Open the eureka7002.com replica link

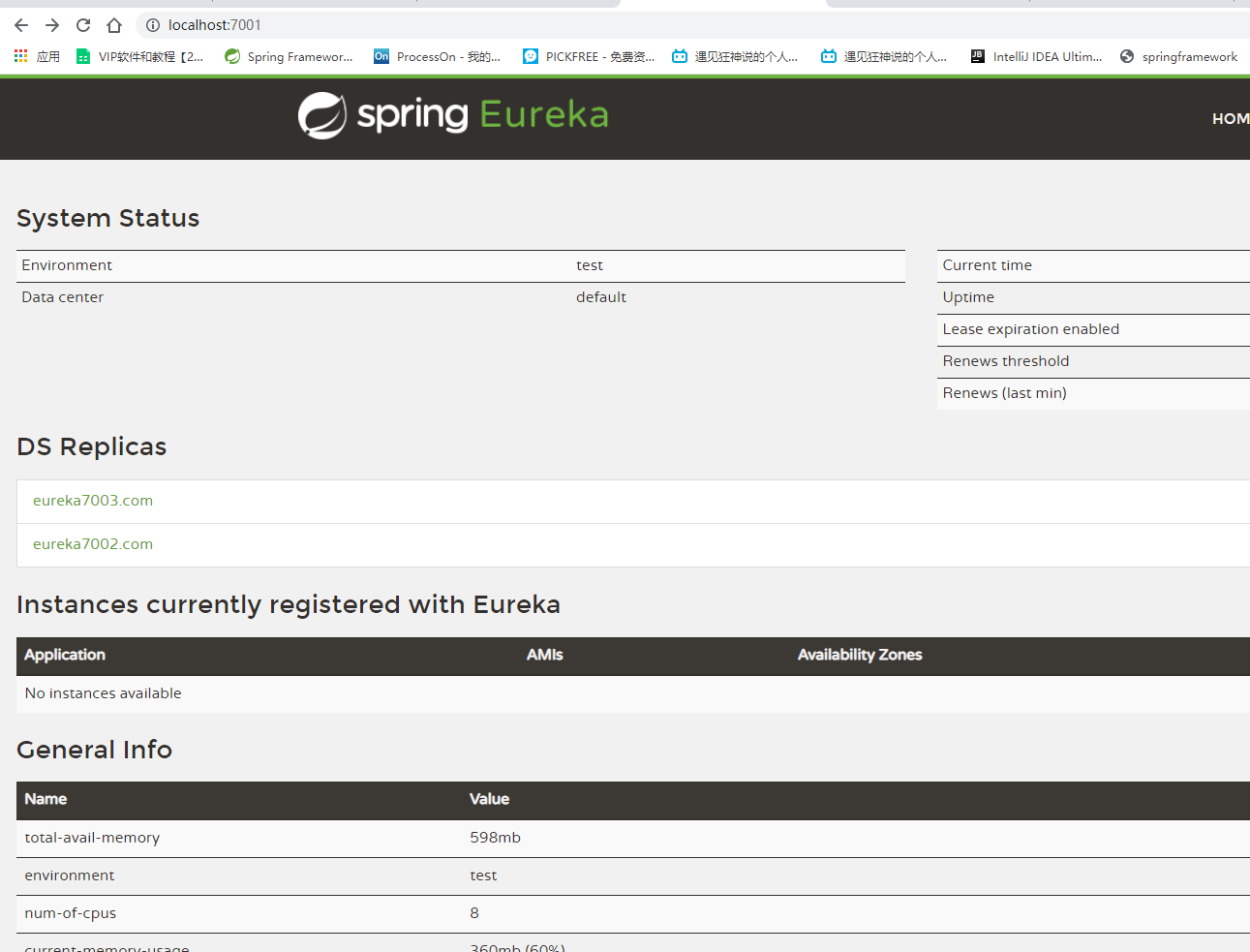coord(93,544)
